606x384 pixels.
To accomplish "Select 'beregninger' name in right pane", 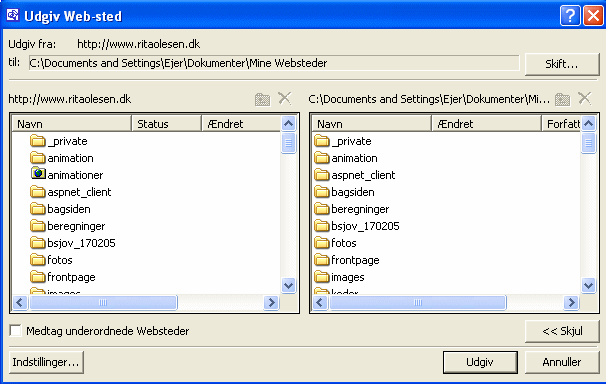I will (x=360, y=209).
